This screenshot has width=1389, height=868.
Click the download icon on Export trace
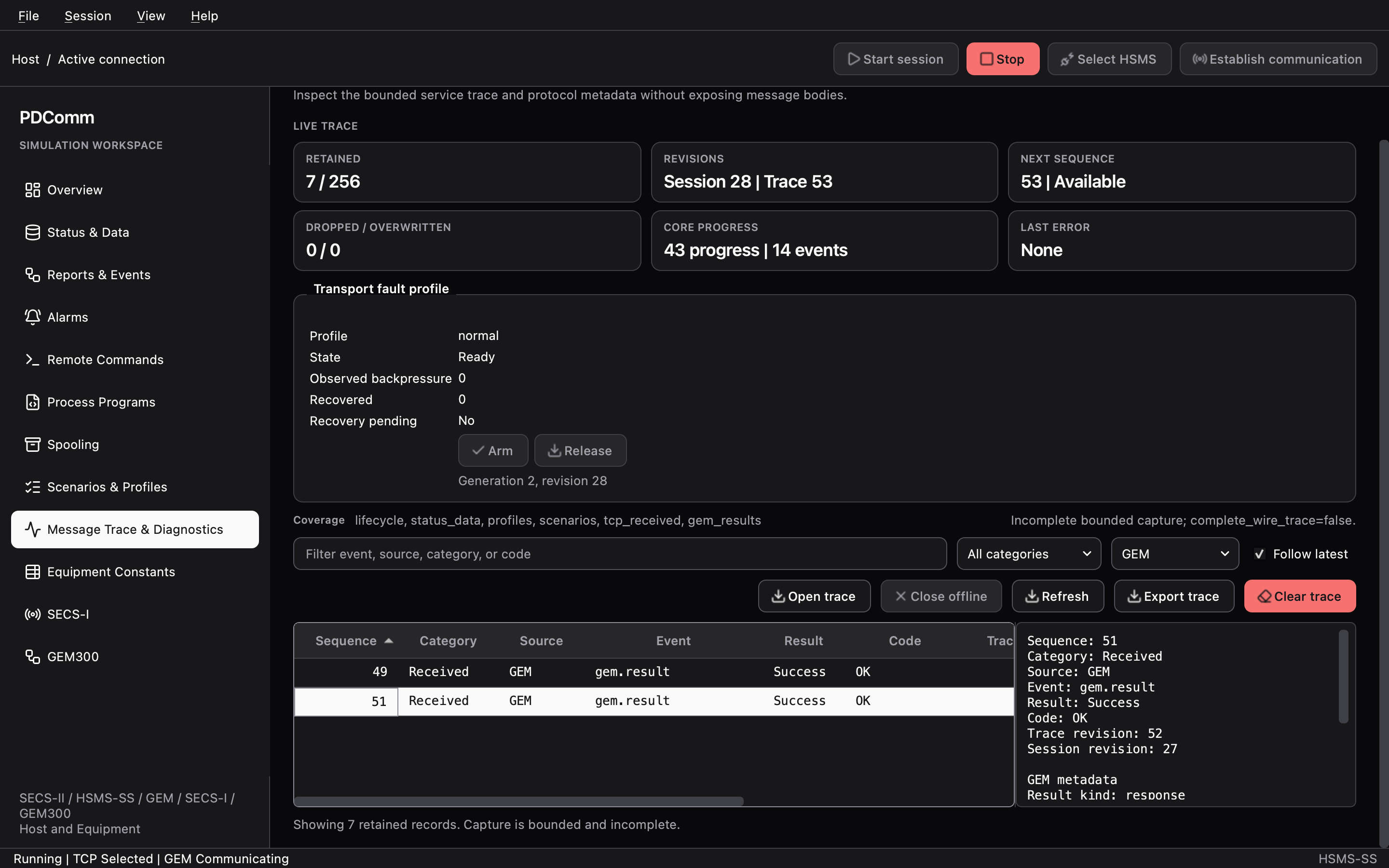pyautogui.click(x=1134, y=597)
